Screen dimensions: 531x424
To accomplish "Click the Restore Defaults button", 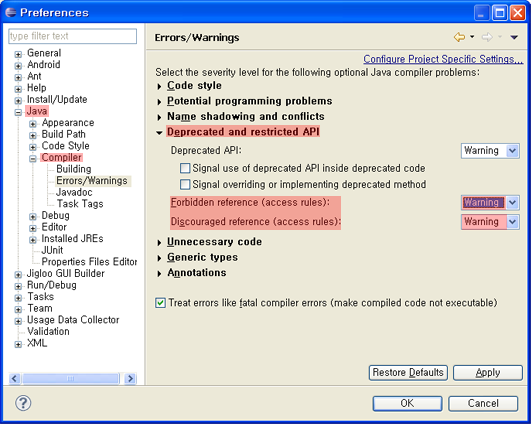I will click(x=408, y=373).
